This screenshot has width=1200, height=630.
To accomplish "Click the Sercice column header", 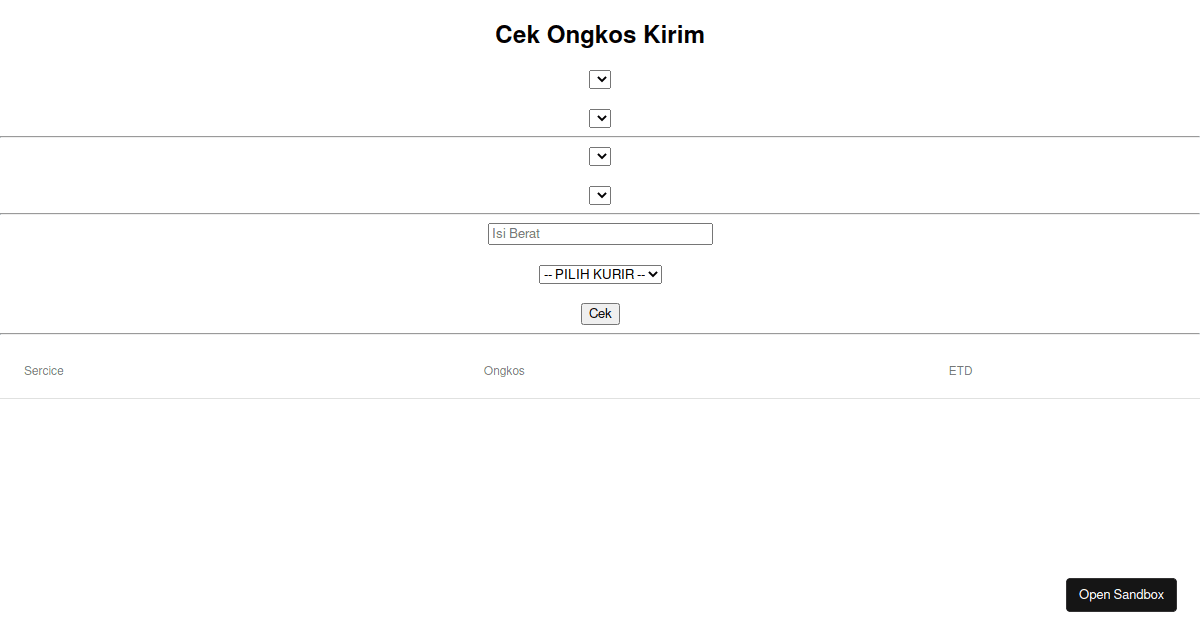I will pyautogui.click(x=43, y=370).
